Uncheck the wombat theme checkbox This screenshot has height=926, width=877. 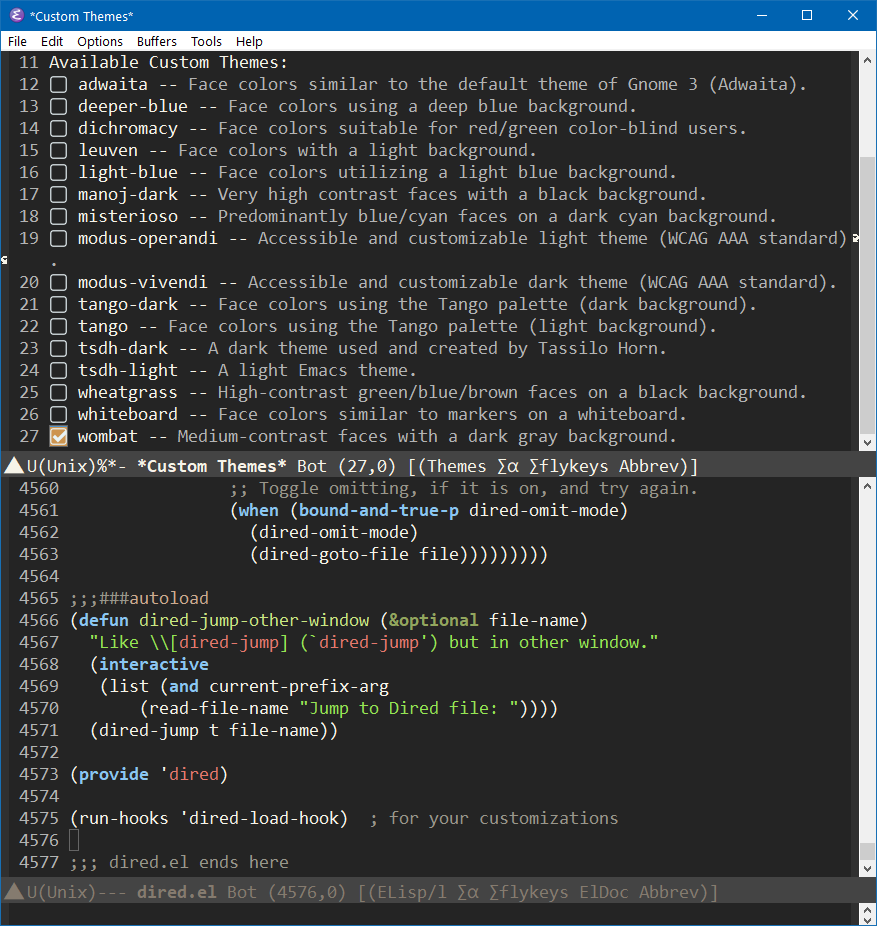pyautogui.click(x=58, y=436)
